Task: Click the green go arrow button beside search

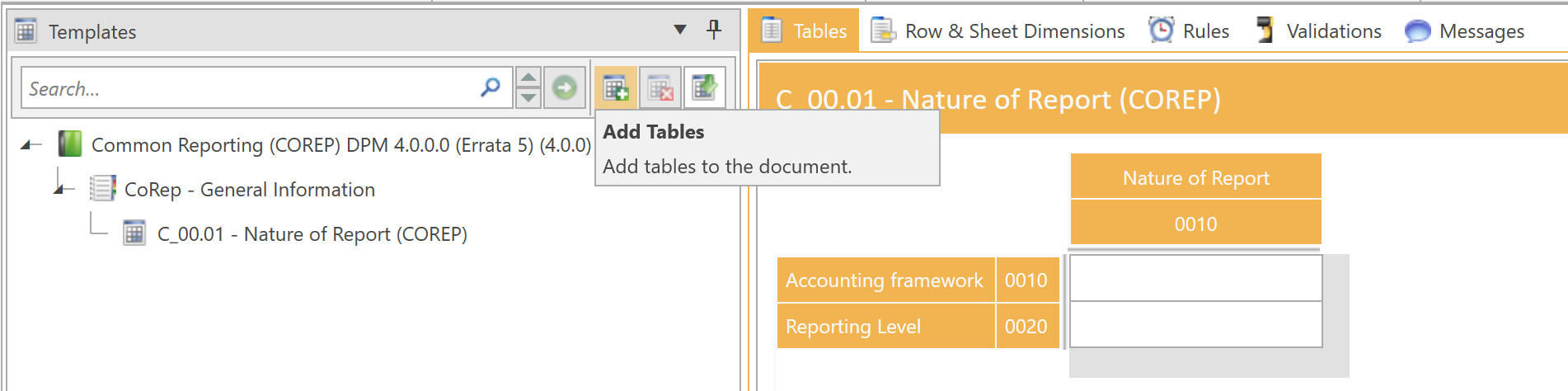Action: tap(565, 87)
